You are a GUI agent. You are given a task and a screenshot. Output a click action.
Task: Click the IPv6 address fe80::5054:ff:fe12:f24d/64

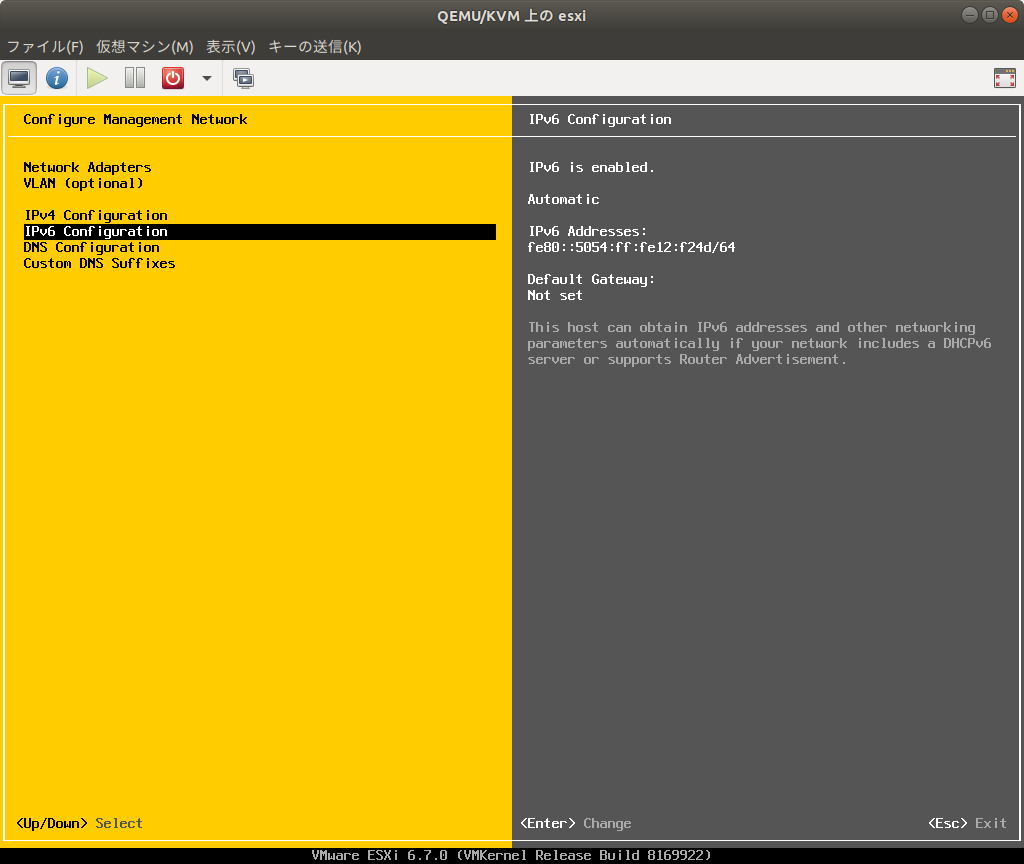click(631, 248)
